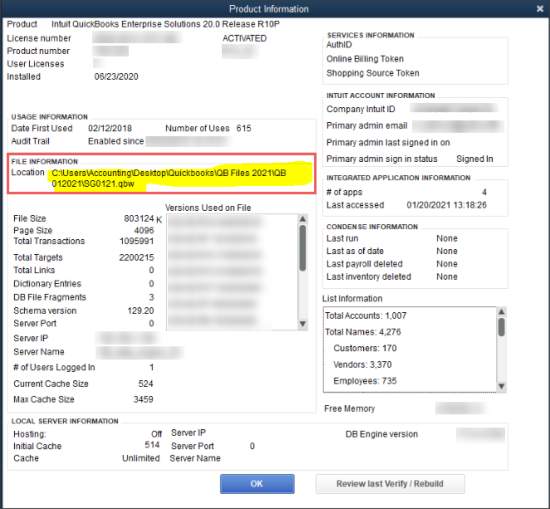This screenshot has width=550, height=509.
Task: Click the OK button
Action: pyautogui.click(x=257, y=484)
